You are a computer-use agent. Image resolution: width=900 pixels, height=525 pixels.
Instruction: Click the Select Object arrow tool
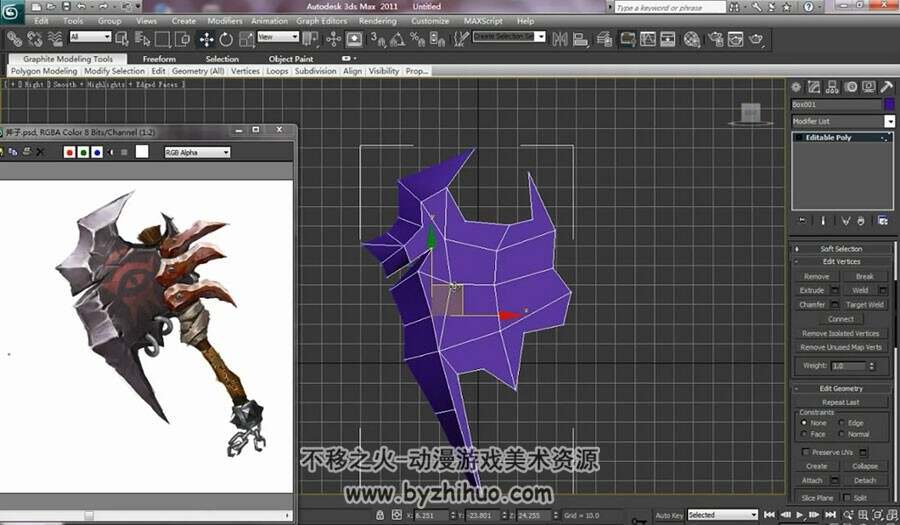tap(122, 39)
